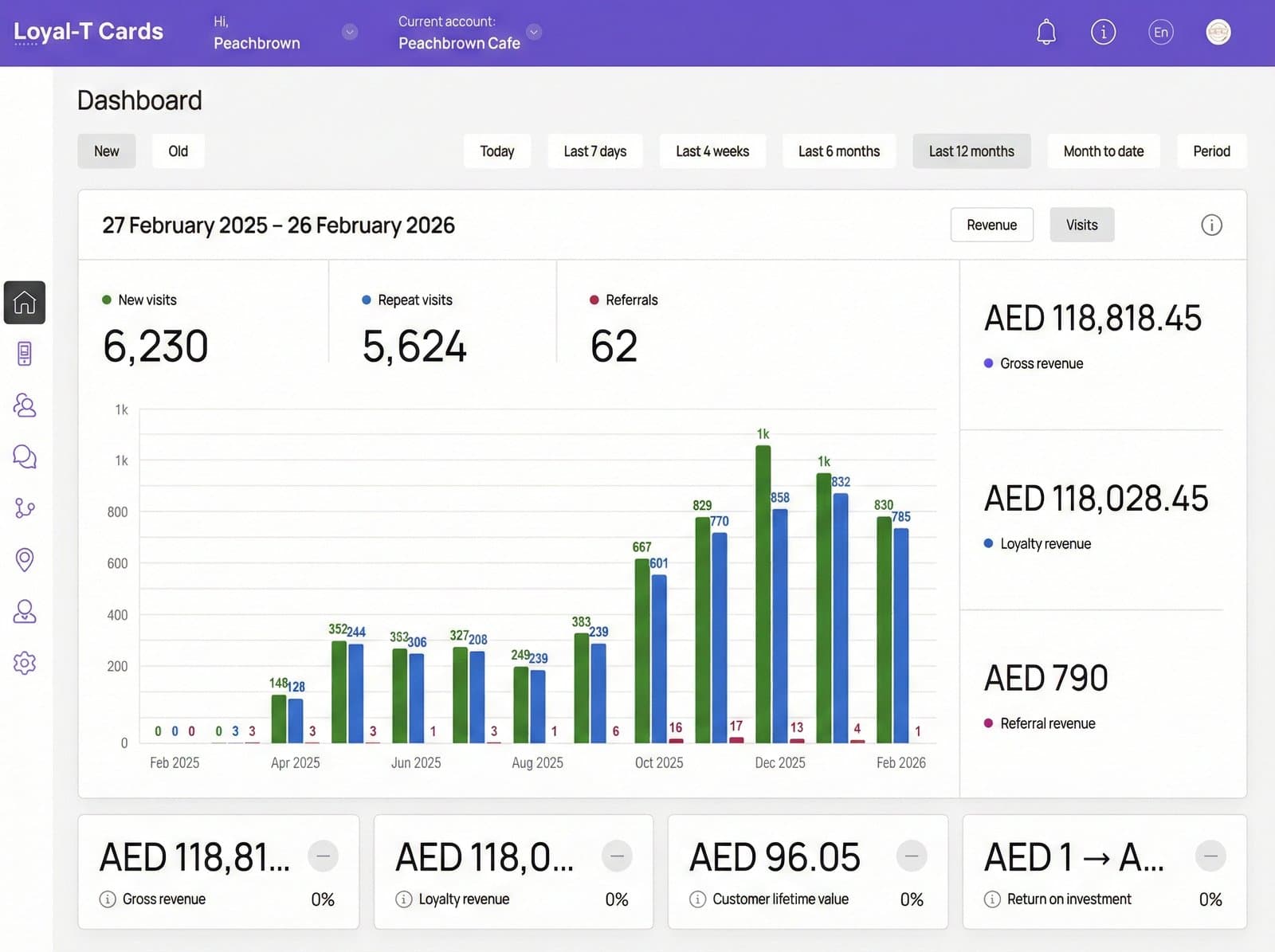This screenshot has width=1275, height=952.
Task: Click the chart panel info icon
Action: (1211, 225)
